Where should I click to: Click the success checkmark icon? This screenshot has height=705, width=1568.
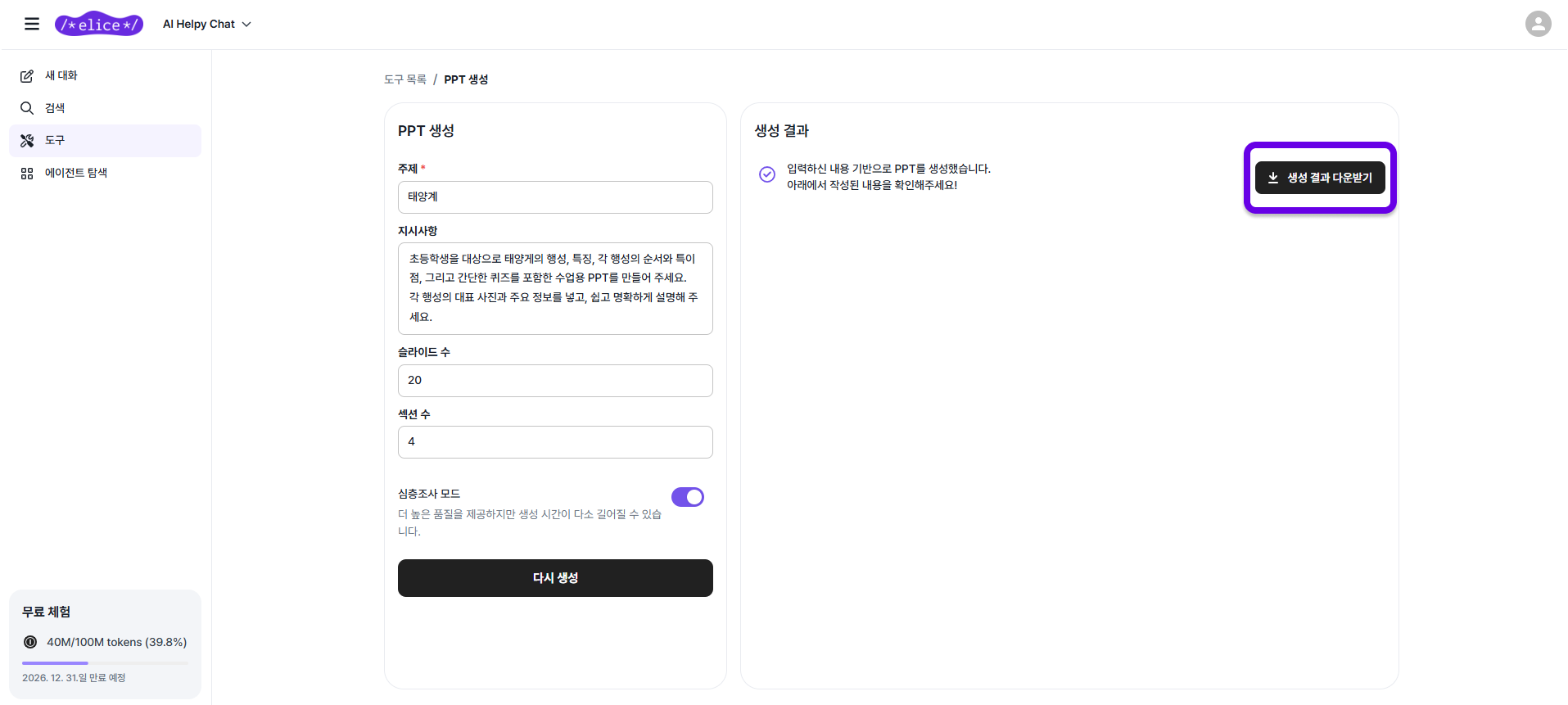pyautogui.click(x=766, y=174)
